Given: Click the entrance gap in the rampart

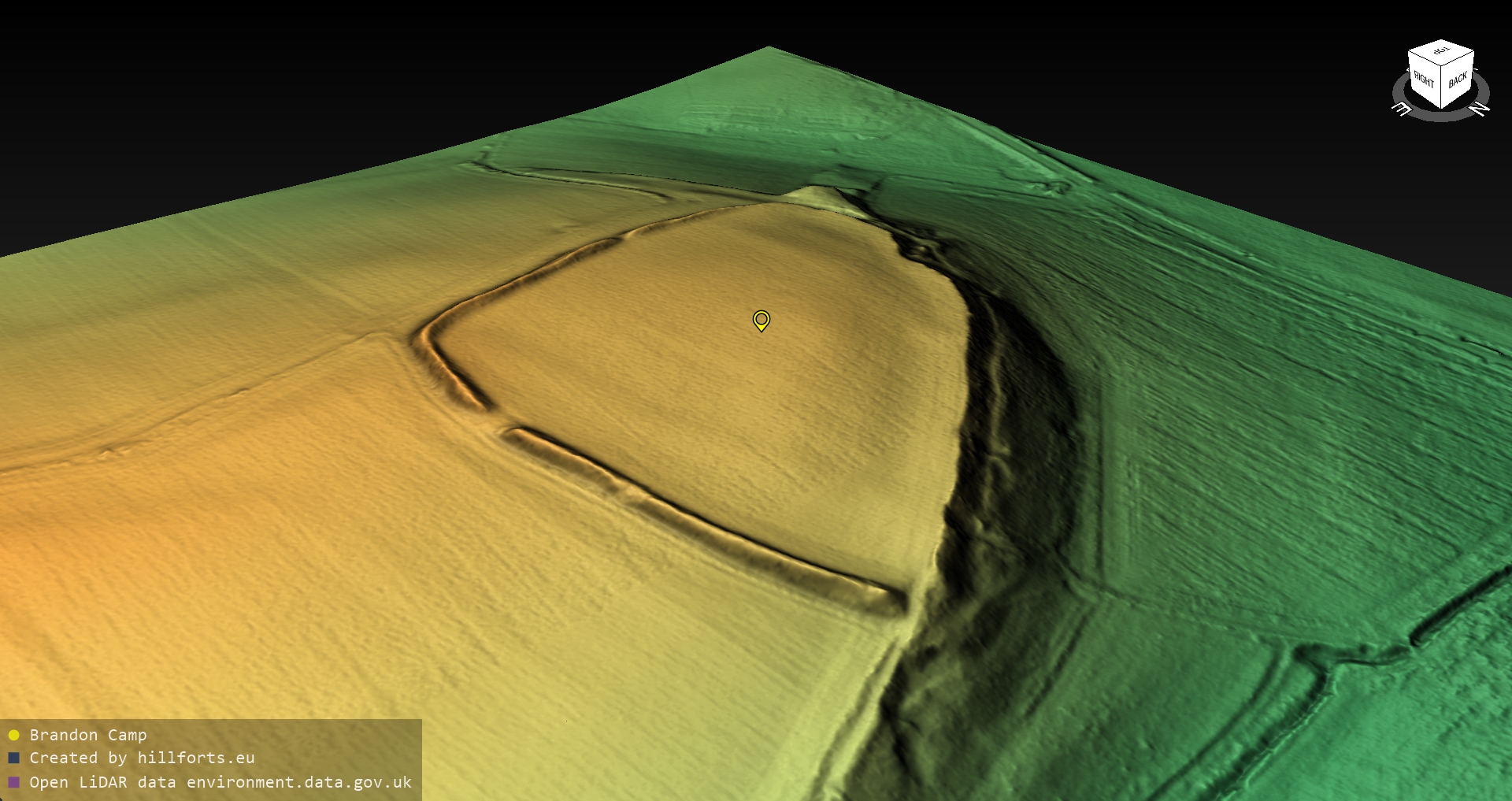Looking at the screenshot, I should [496, 419].
